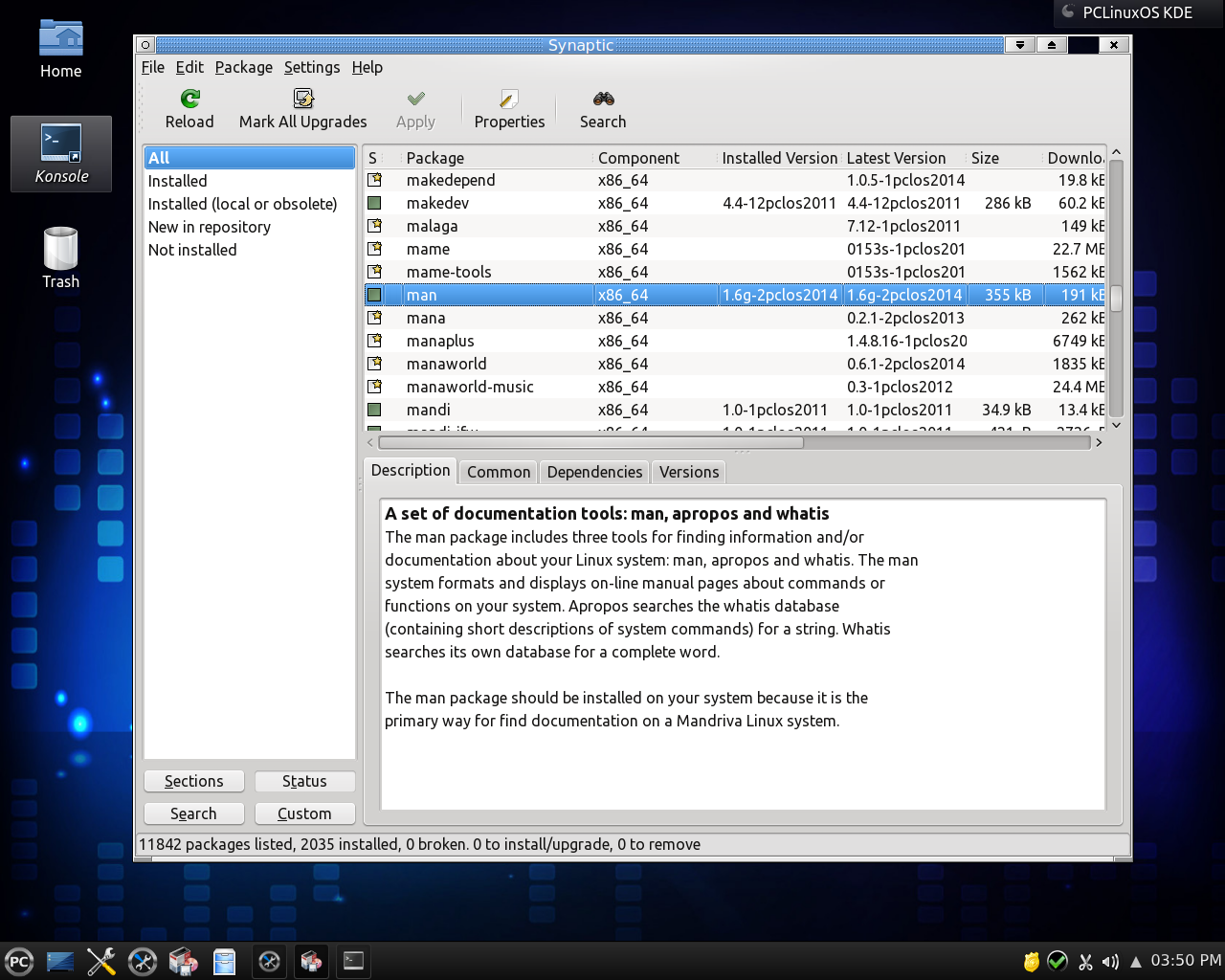Select the Installed filter entry
1225x980 pixels.
pos(249,181)
